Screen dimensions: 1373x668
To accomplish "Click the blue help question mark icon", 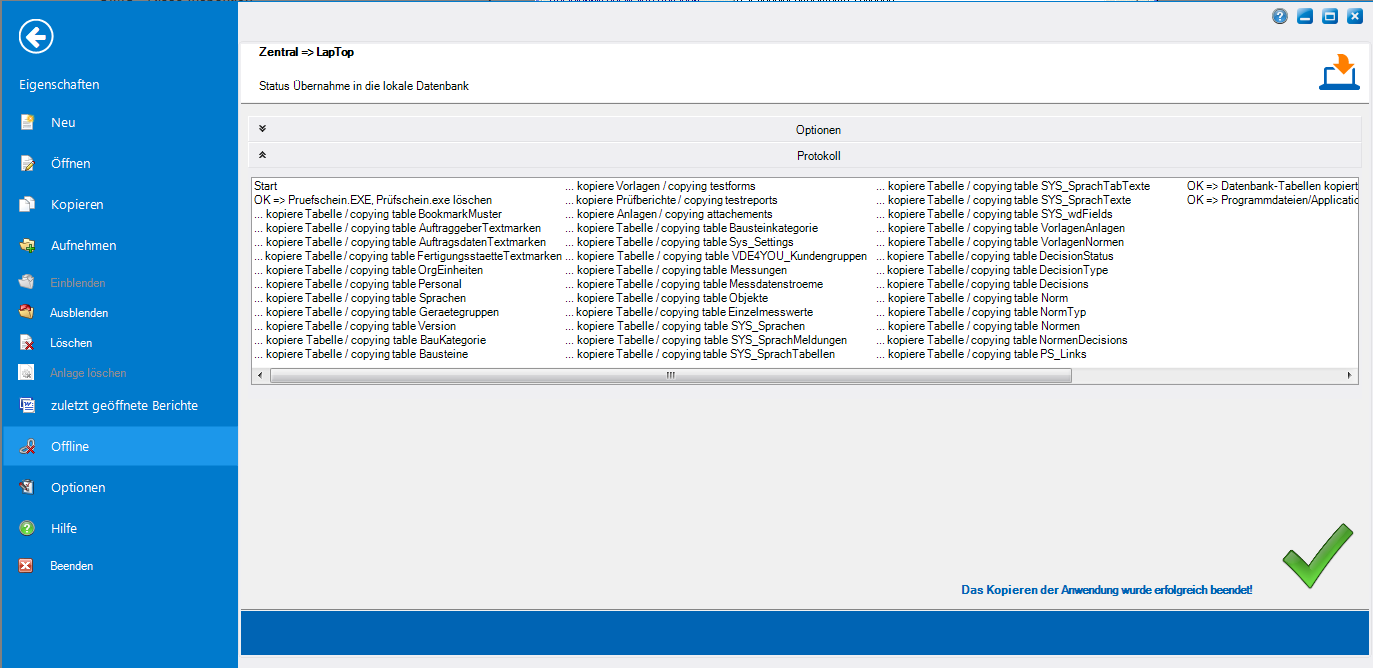I will (1280, 16).
